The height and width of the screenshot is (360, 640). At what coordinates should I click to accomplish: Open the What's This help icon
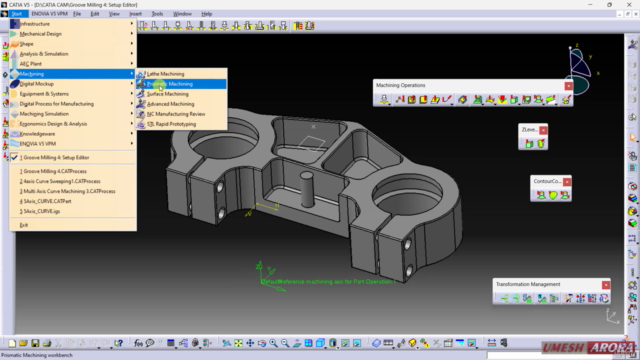118,343
